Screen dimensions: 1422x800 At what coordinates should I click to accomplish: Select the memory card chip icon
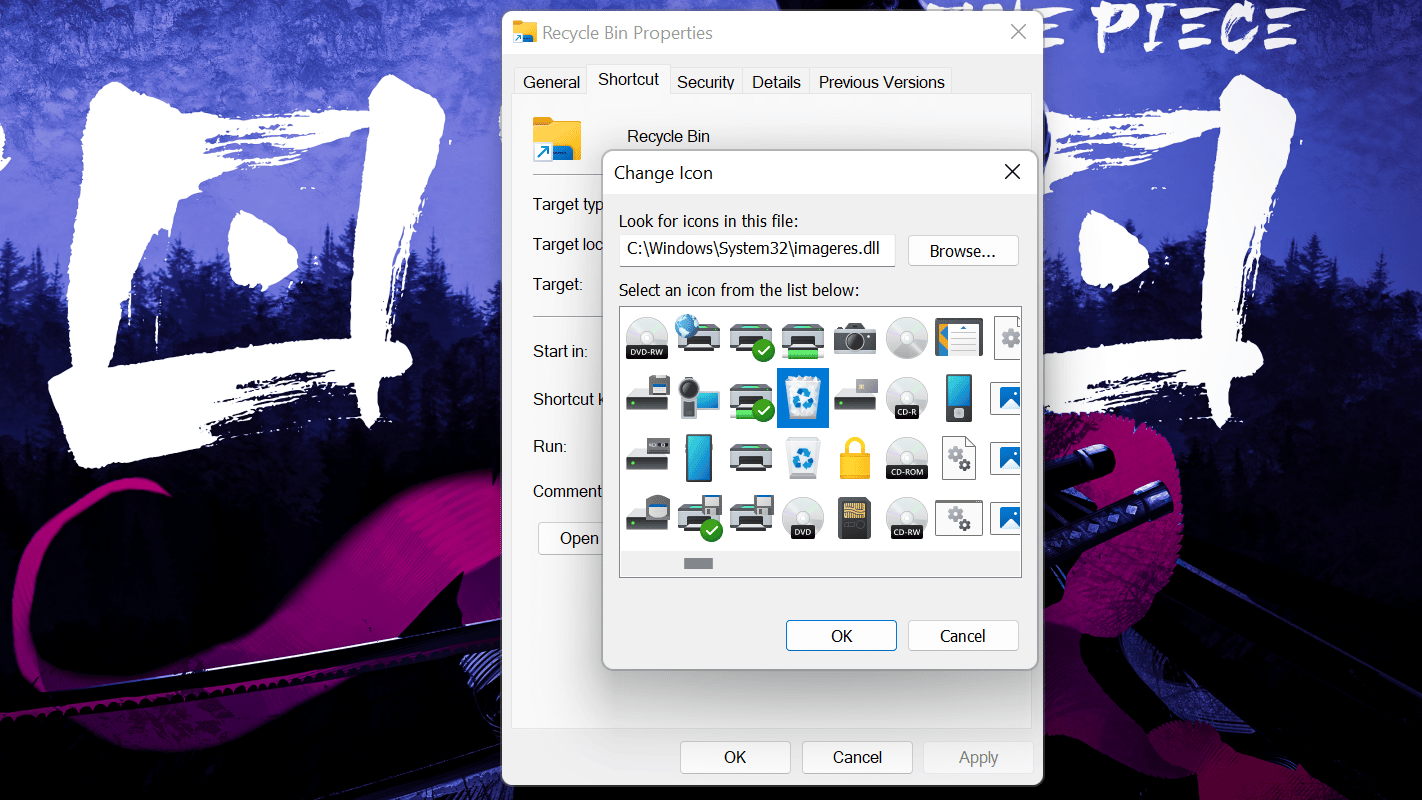coord(855,517)
